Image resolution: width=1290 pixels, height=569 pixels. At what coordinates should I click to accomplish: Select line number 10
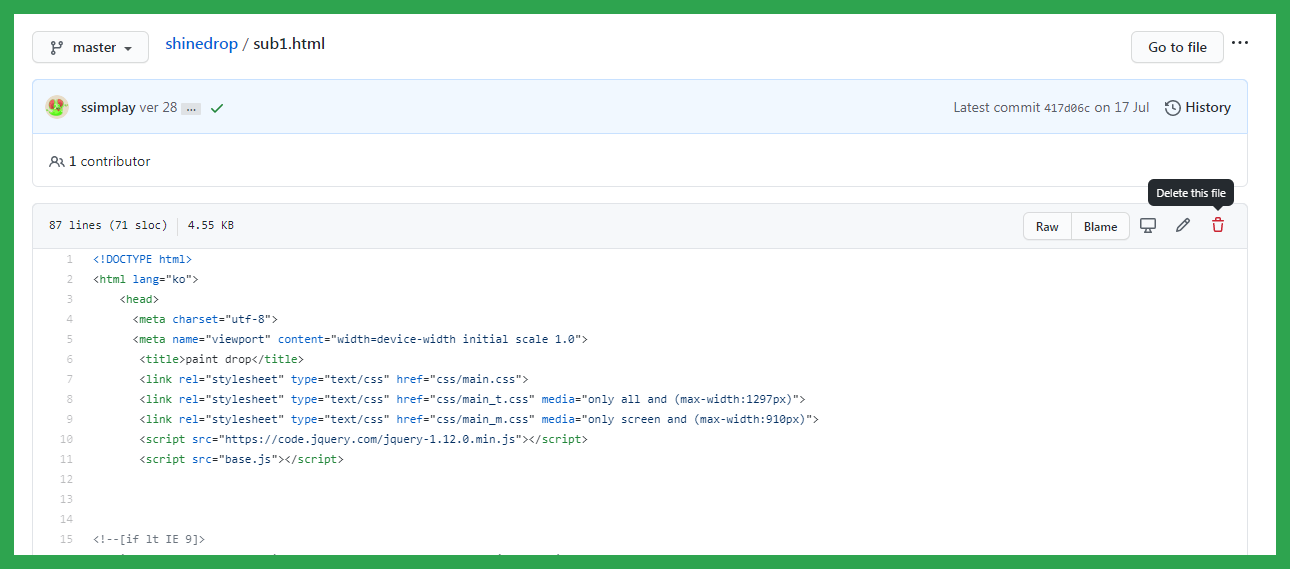pyautogui.click(x=66, y=439)
